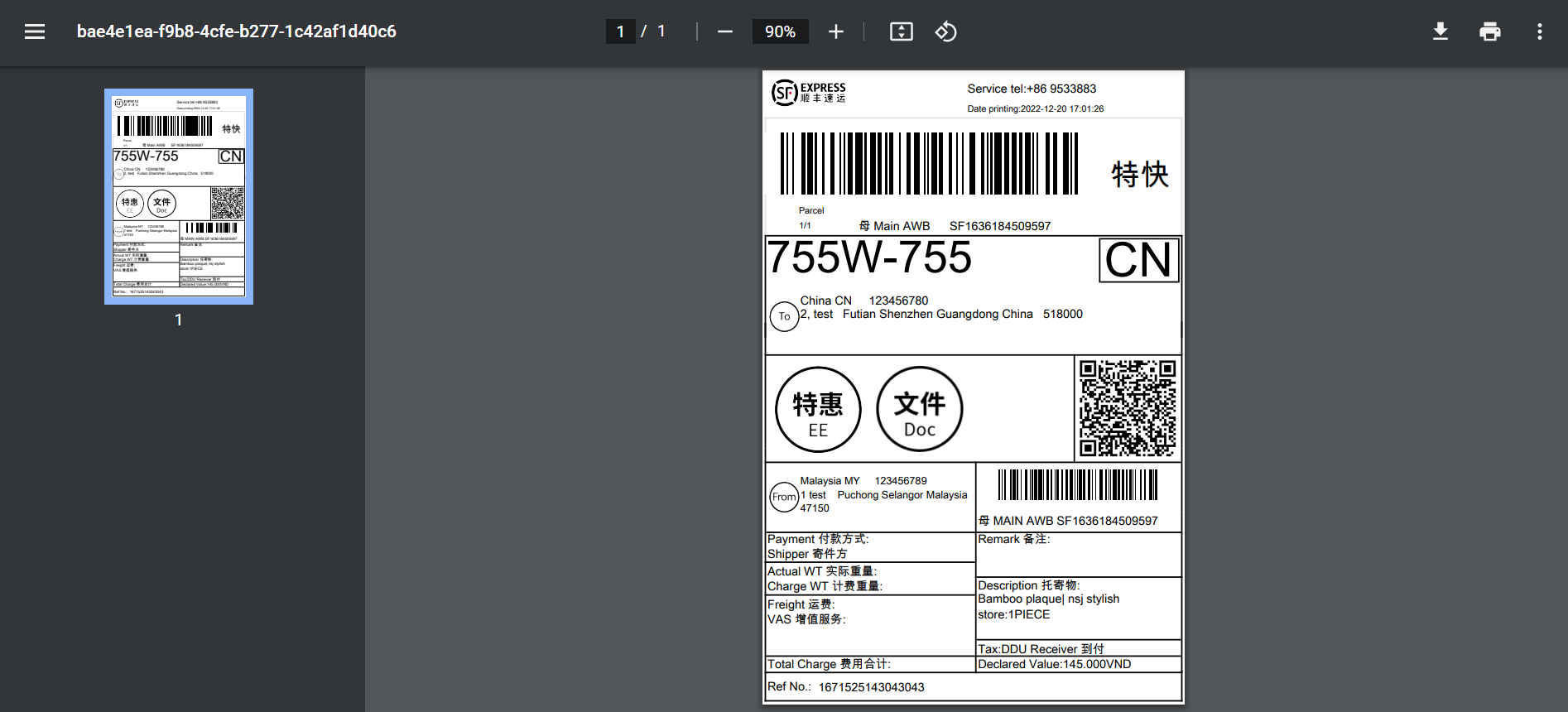
Task: Download the PDF file
Action: coord(1441,31)
